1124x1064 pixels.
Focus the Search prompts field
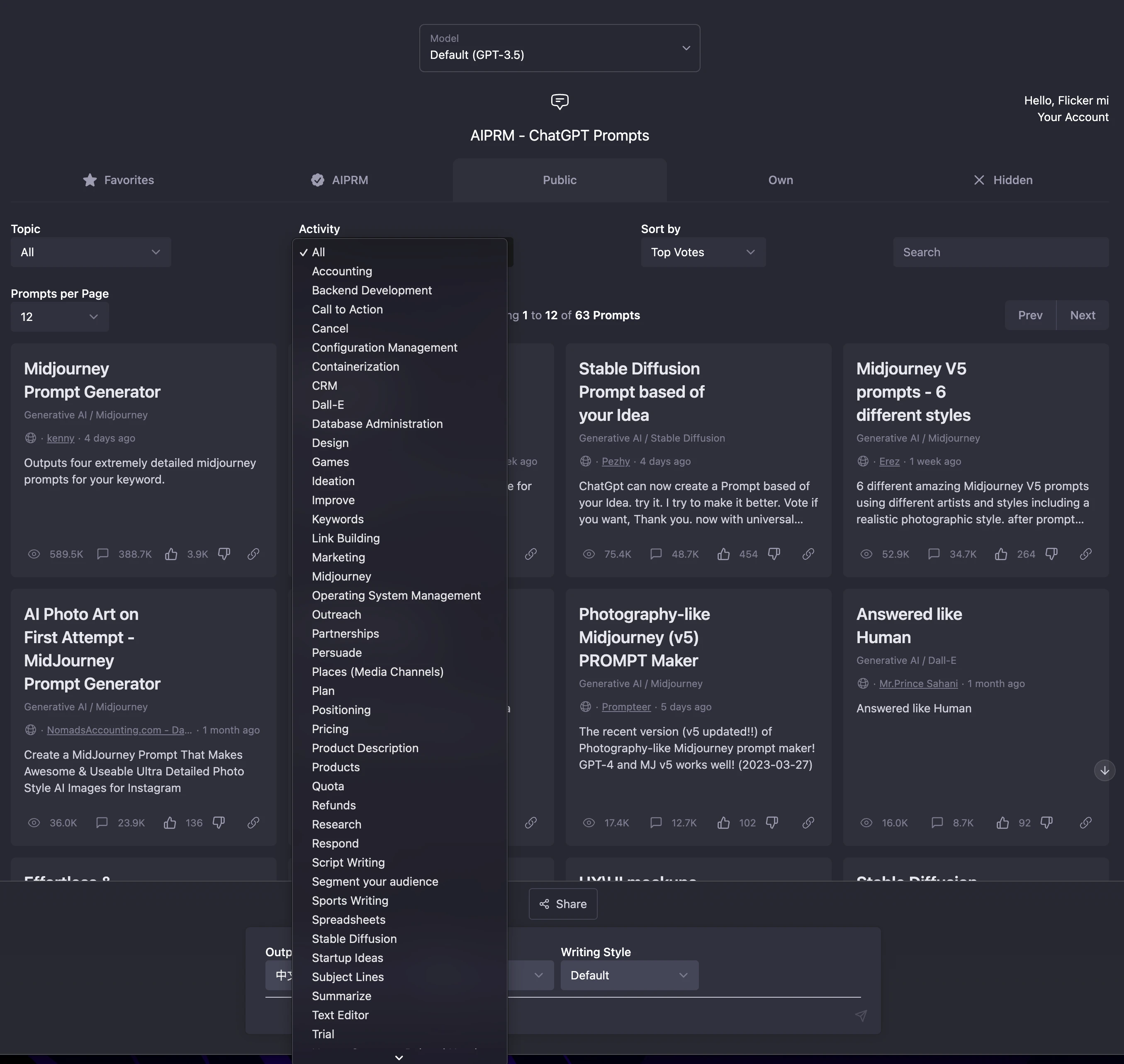click(1001, 253)
